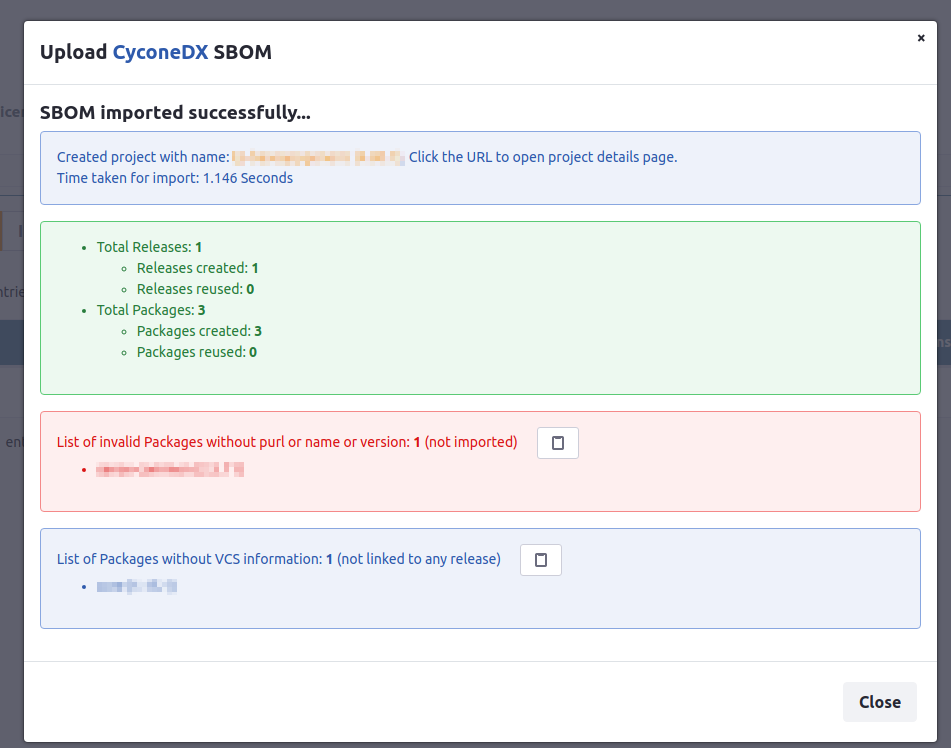Viewport: 951px width, 748px height.
Task: Click 'Click the URL to open project' text
Action: 543,157
